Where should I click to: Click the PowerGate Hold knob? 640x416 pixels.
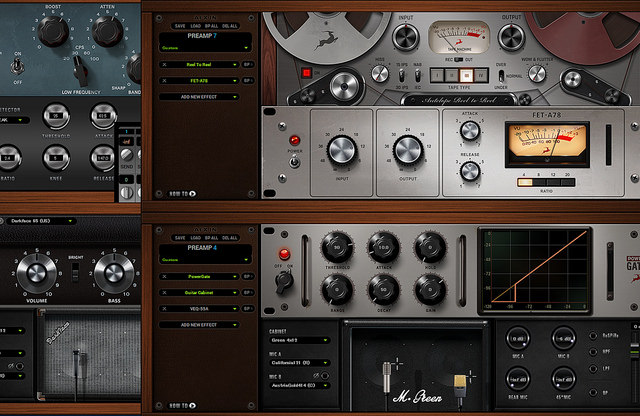click(x=430, y=248)
